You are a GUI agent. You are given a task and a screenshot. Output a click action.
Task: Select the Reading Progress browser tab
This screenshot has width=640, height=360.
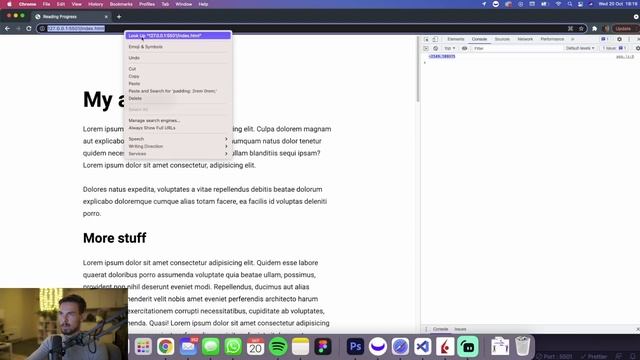(x=71, y=17)
